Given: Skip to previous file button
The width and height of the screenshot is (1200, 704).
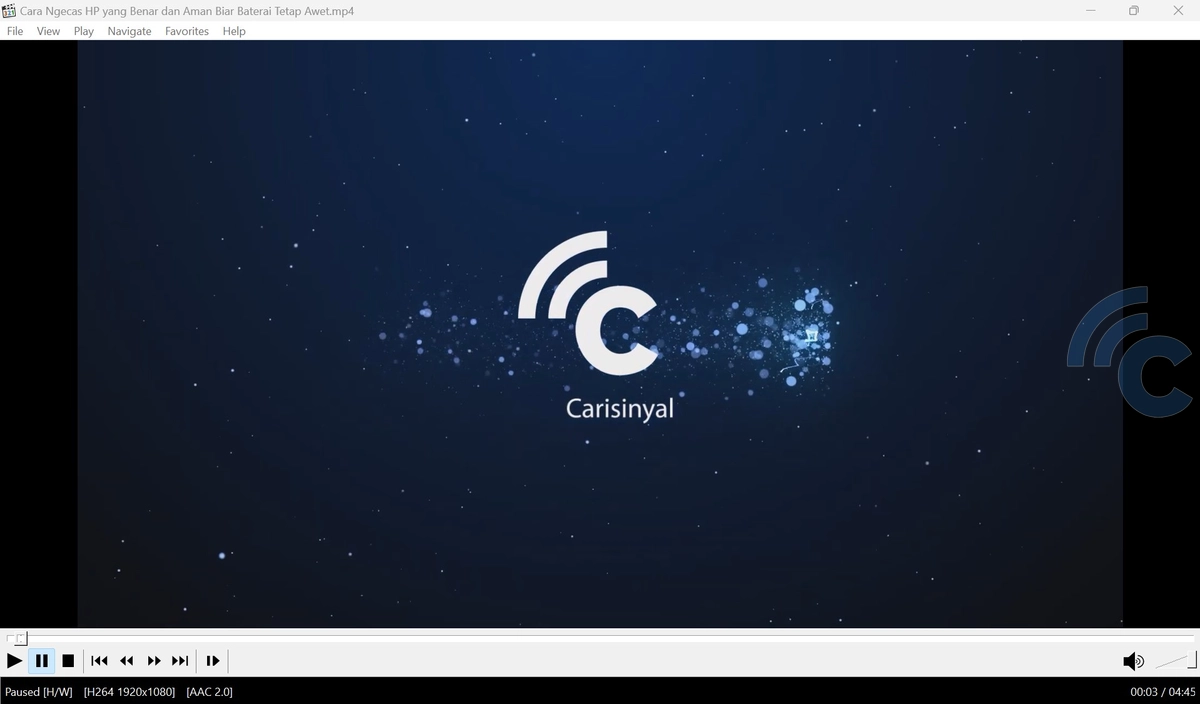Looking at the screenshot, I should (x=99, y=661).
